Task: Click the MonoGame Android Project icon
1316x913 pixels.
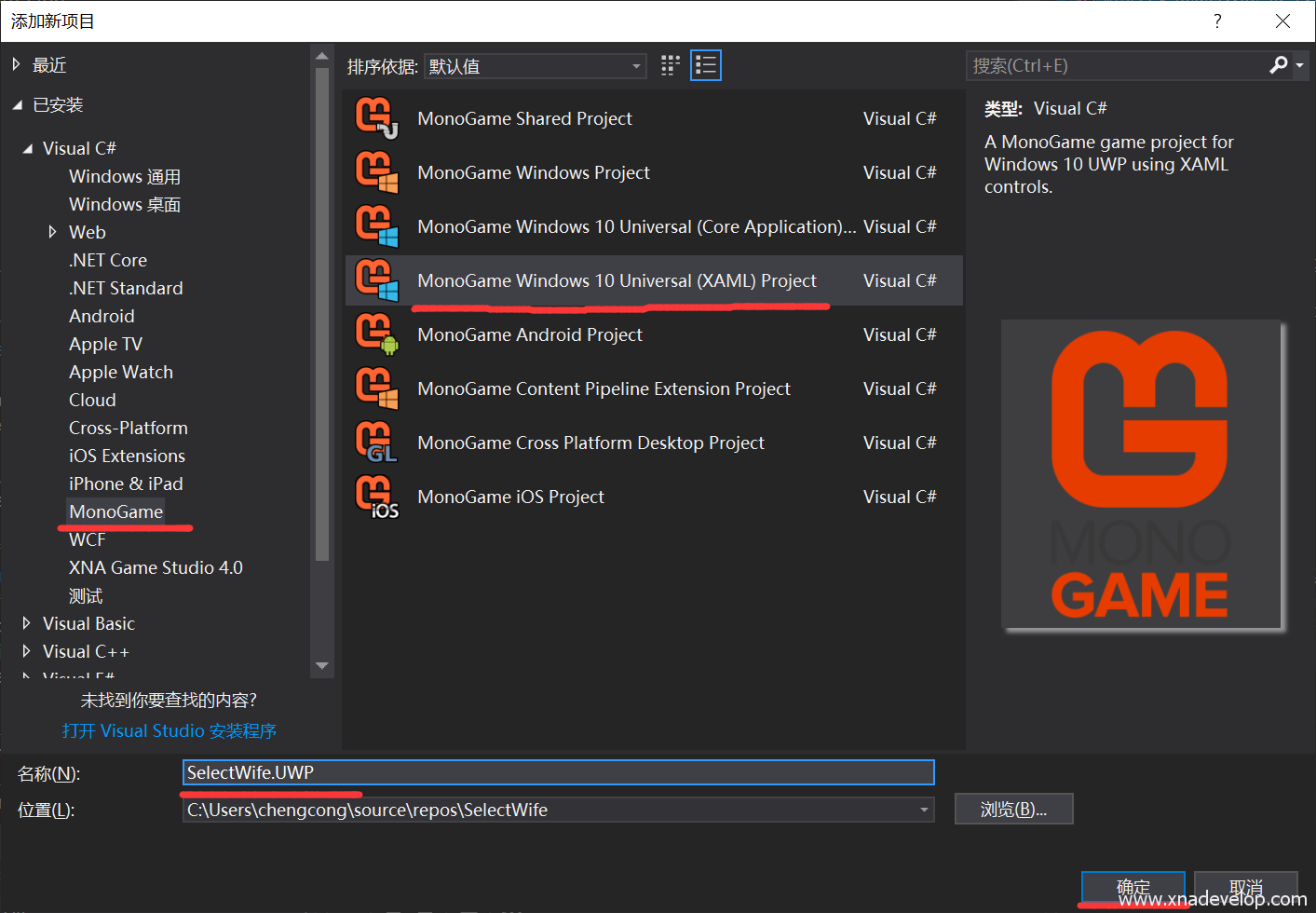Action: 376,334
